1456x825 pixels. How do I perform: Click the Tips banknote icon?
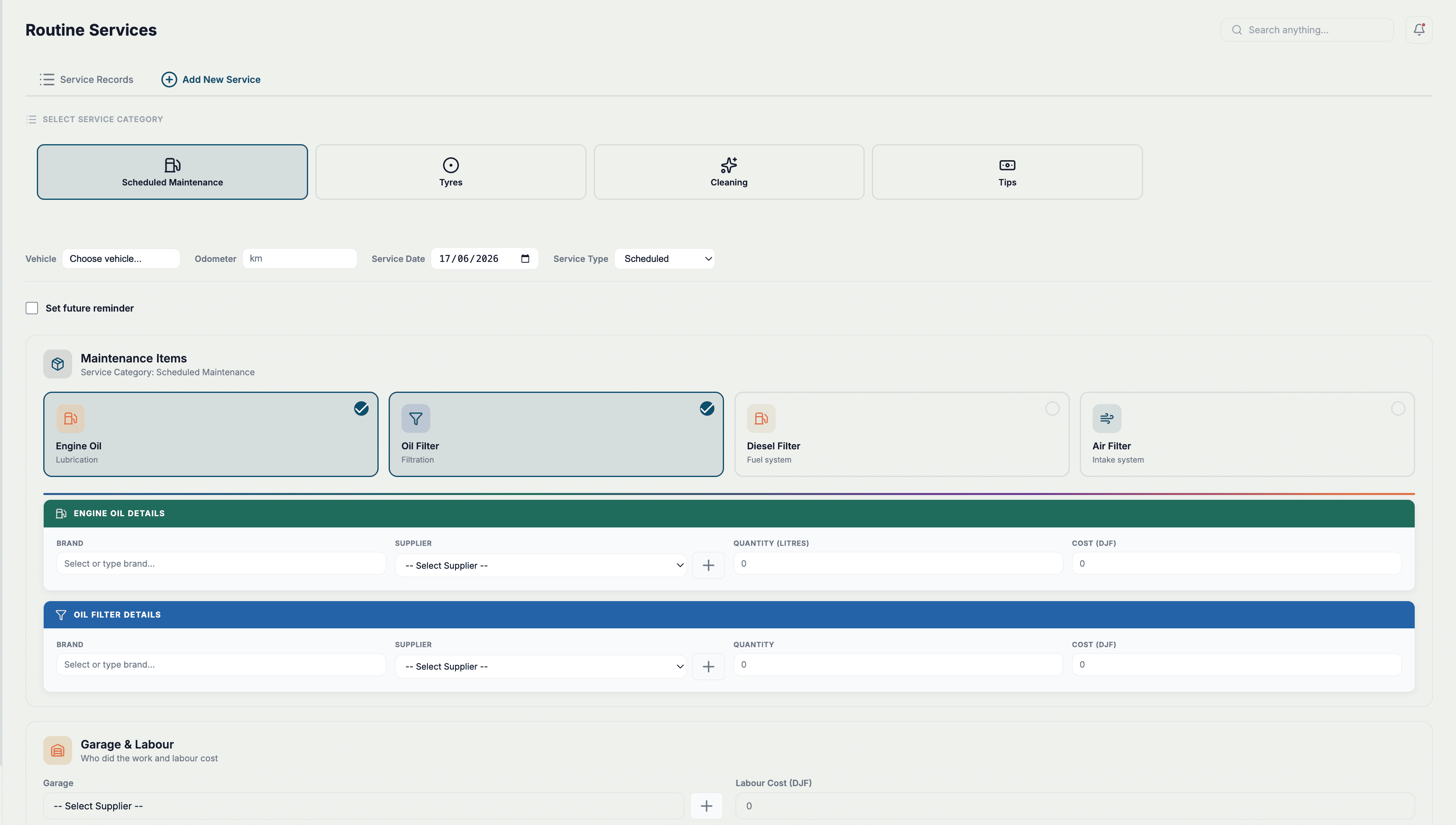point(1007,165)
